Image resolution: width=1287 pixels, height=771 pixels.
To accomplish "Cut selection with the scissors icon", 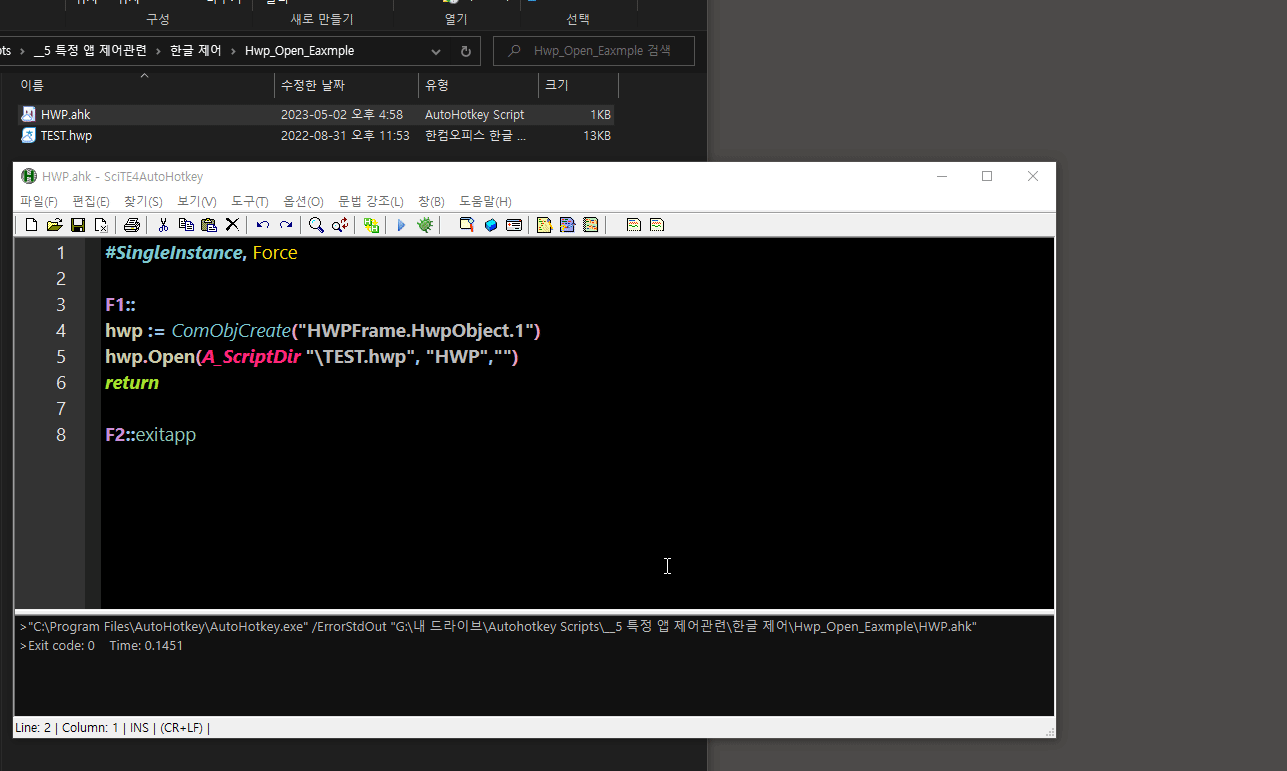I will [x=163, y=225].
